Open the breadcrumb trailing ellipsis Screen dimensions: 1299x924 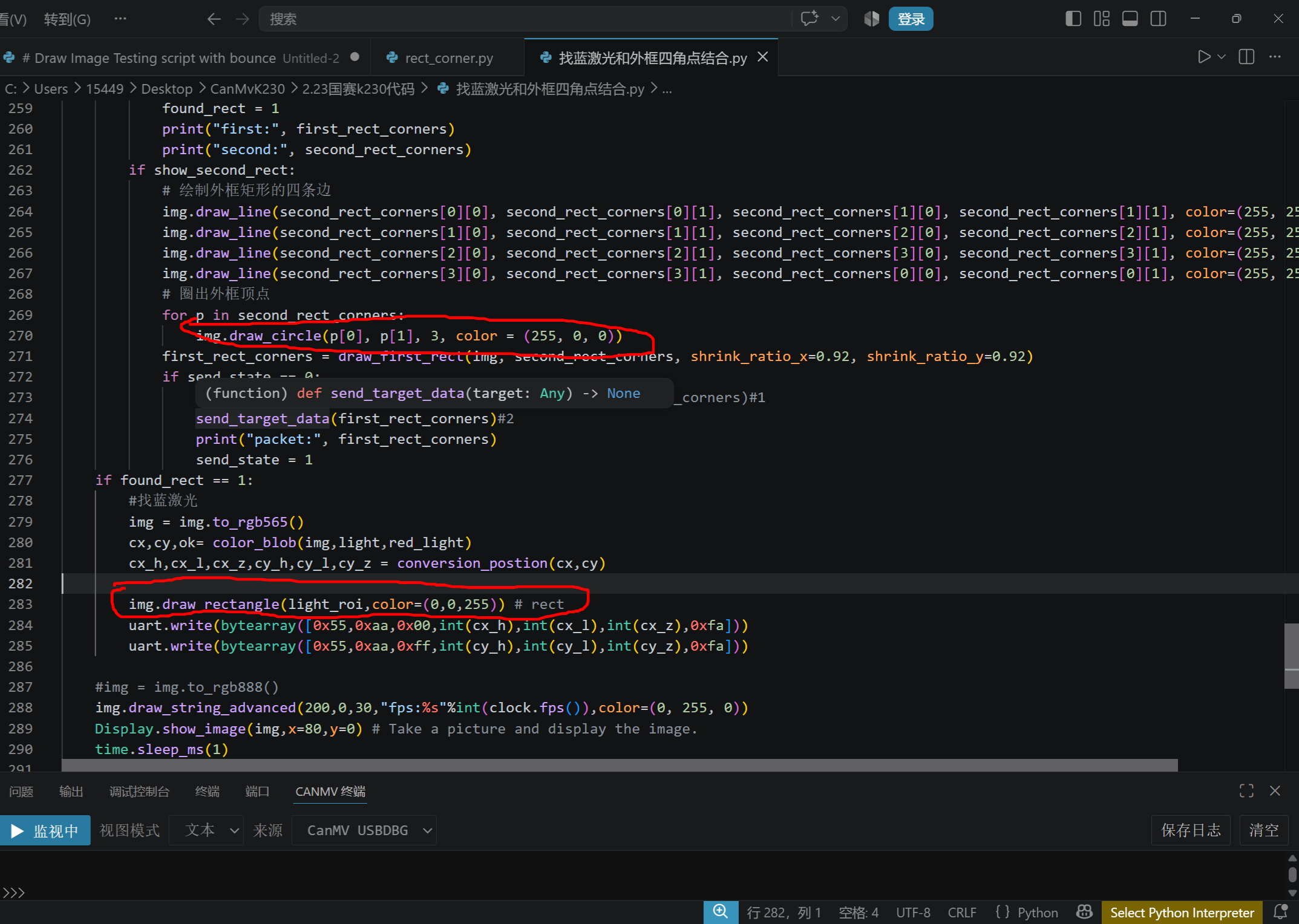click(x=667, y=89)
